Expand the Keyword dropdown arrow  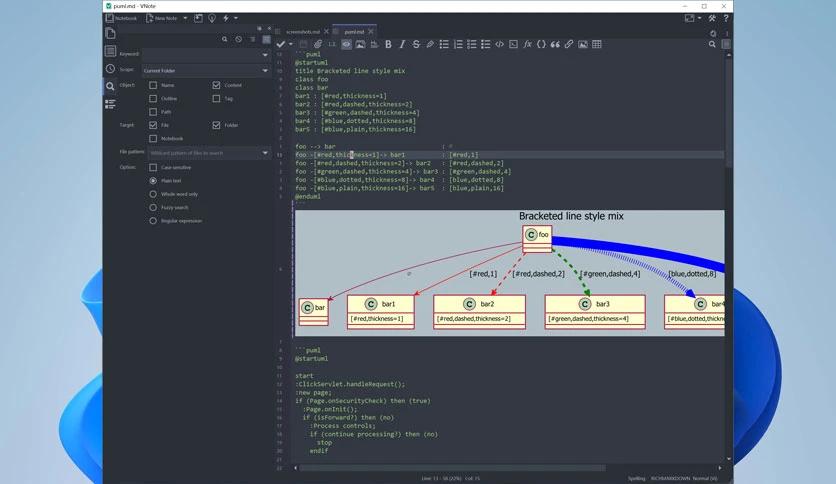pyautogui.click(x=265, y=54)
